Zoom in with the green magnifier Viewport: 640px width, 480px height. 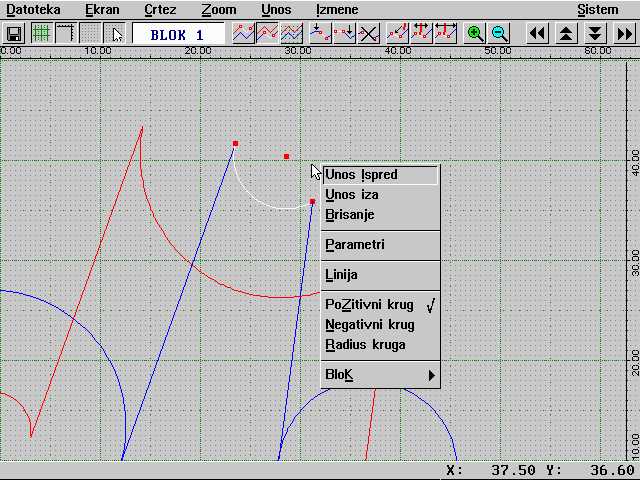475,33
